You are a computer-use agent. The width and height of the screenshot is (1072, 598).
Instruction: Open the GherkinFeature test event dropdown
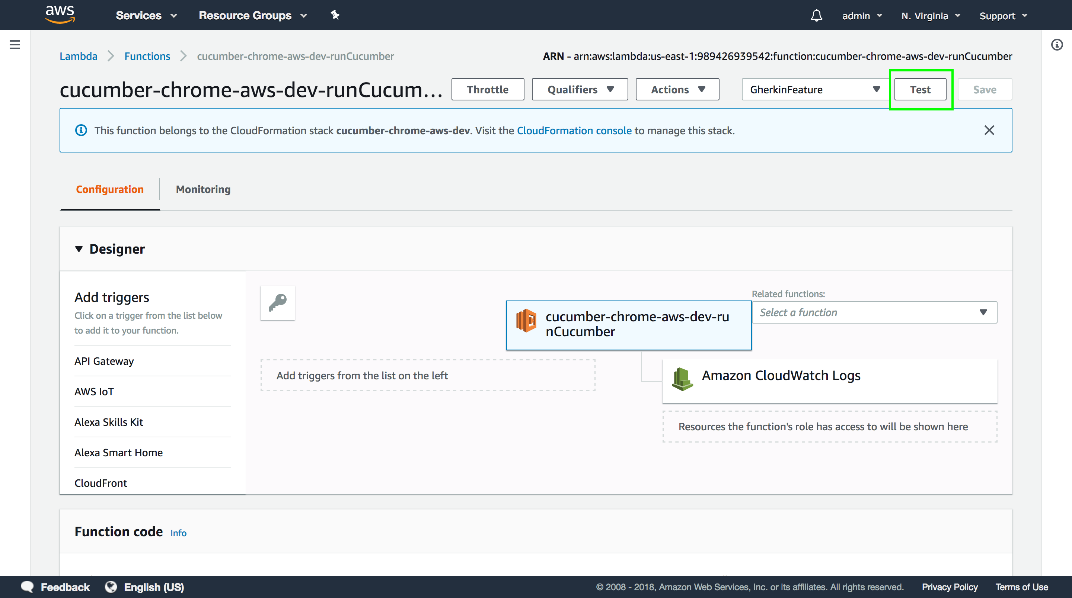tap(815, 90)
